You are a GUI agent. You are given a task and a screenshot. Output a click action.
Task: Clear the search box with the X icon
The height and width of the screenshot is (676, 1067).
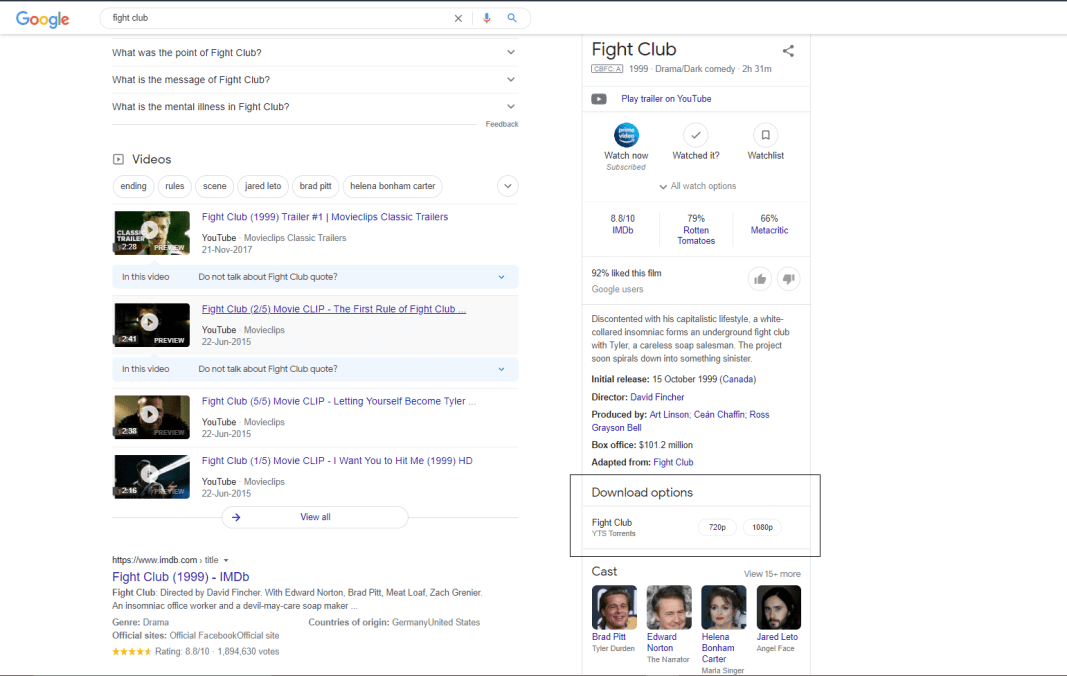458,18
